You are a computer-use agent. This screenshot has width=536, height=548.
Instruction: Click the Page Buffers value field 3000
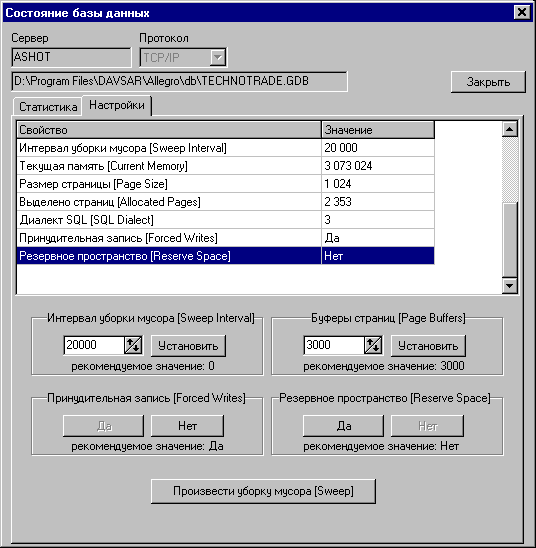(x=334, y=345)
